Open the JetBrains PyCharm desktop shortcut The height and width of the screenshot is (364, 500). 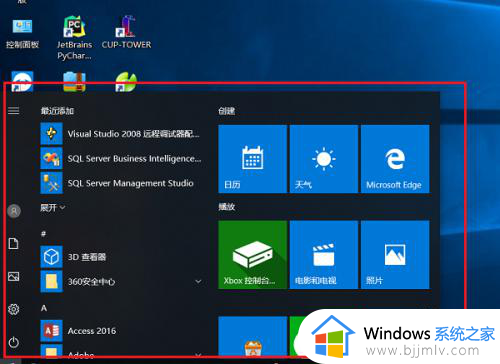pyautogui.click(x=74, y=37)
